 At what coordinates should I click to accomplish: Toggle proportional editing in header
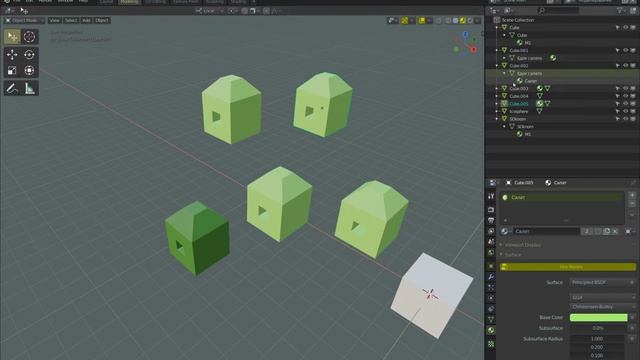(x=266, y=11)
